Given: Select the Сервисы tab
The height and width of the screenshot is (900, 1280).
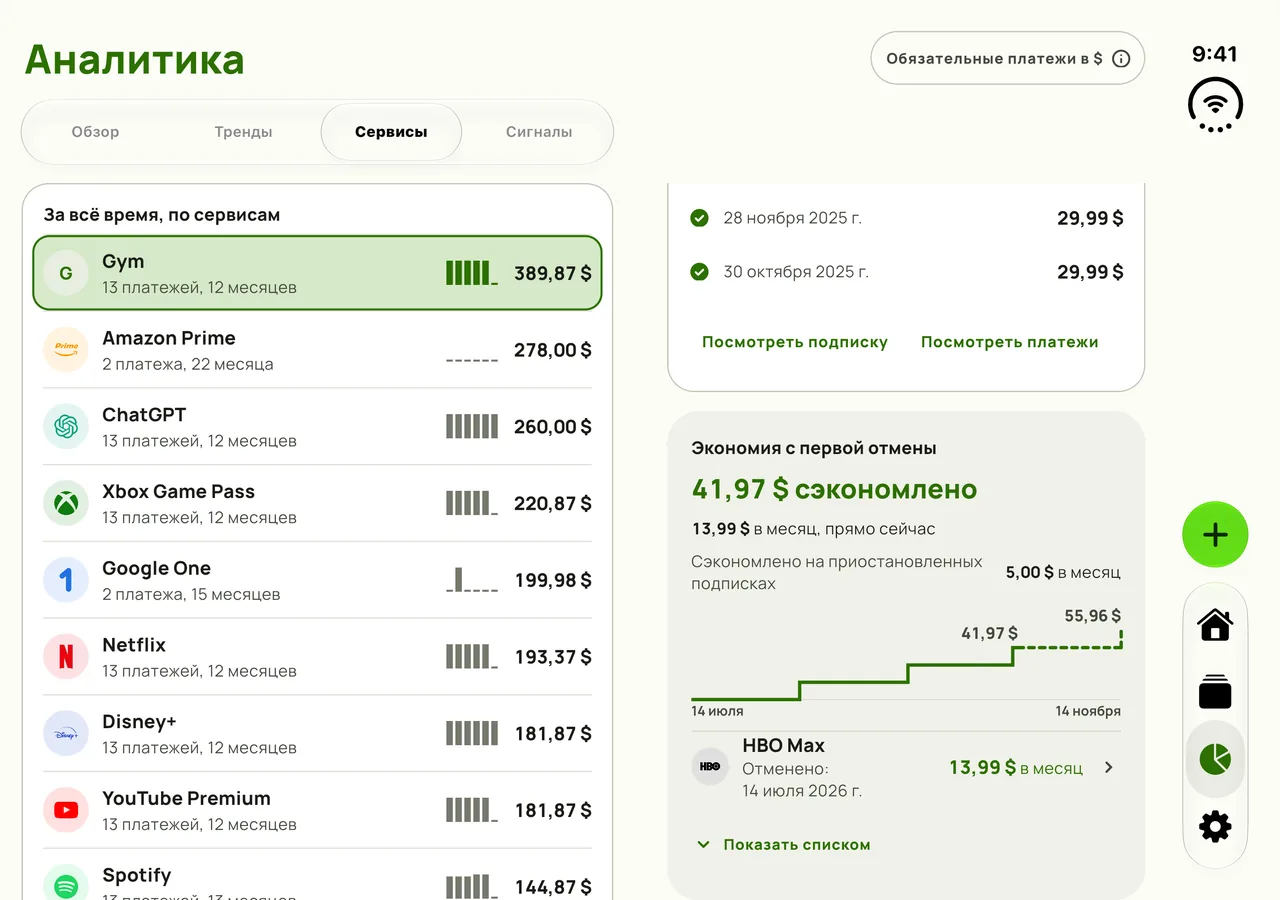Looking at the screenshot, I should (391, 132).
